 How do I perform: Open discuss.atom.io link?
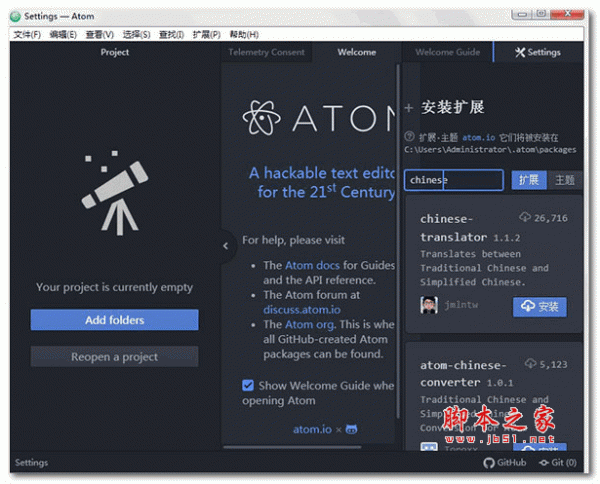[x=302, y=310]
